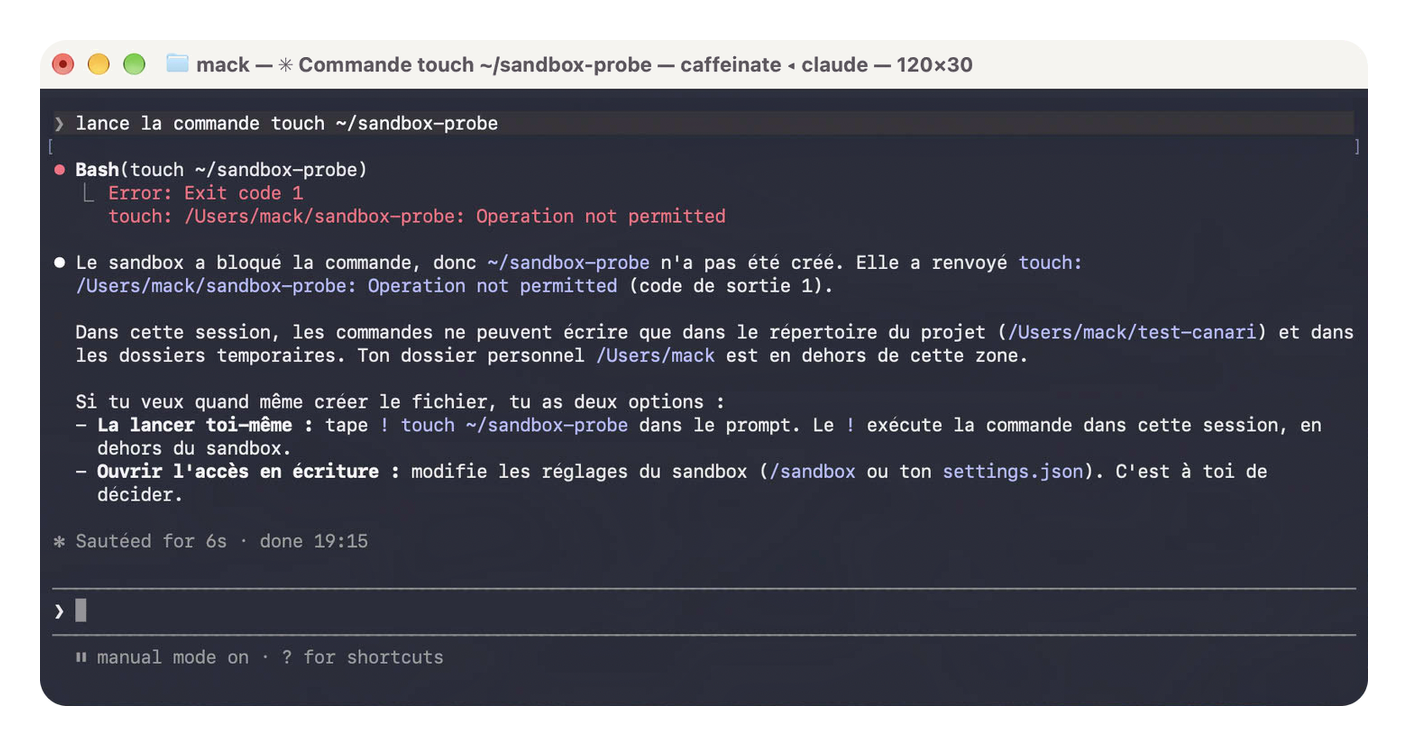Click the prompt chevron on the empty input line

[60, 610]
